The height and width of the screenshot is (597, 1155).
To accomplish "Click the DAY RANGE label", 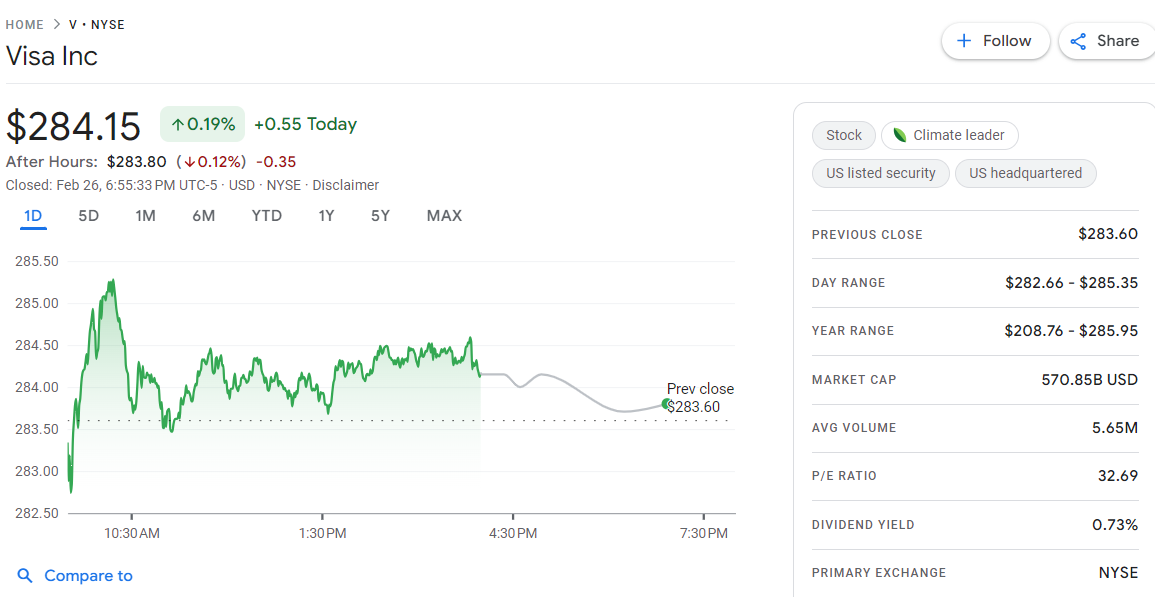I will (849, 283).
